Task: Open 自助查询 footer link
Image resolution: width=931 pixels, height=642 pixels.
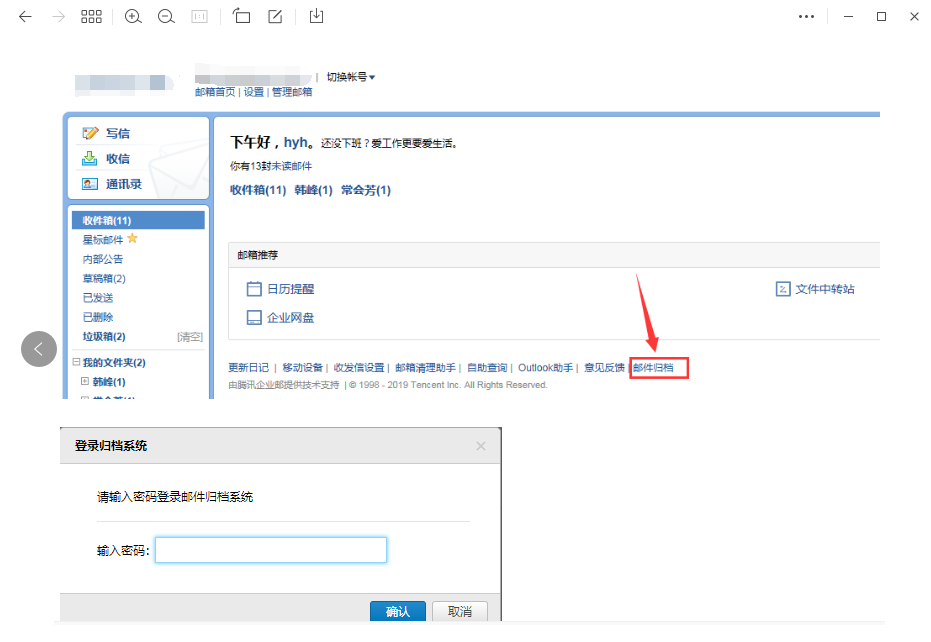Action: coord(487,368)
